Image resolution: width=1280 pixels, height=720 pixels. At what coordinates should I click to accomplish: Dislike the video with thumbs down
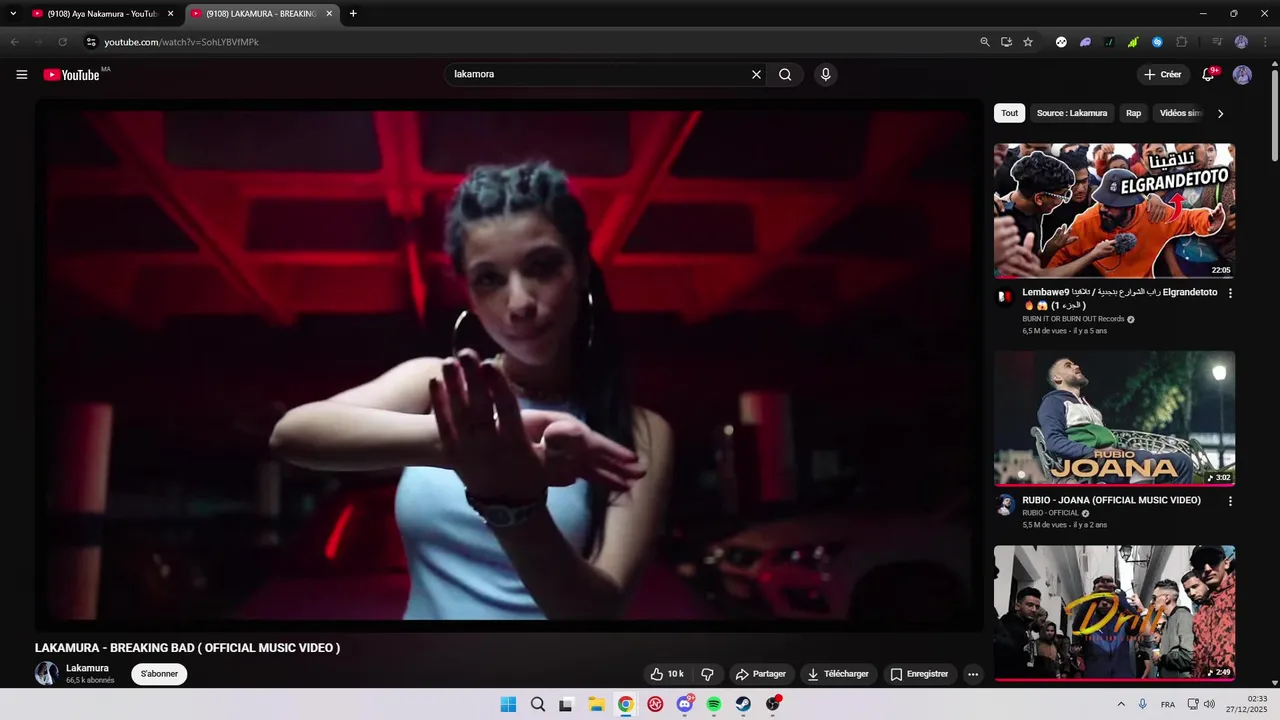[x=707, y=674]
